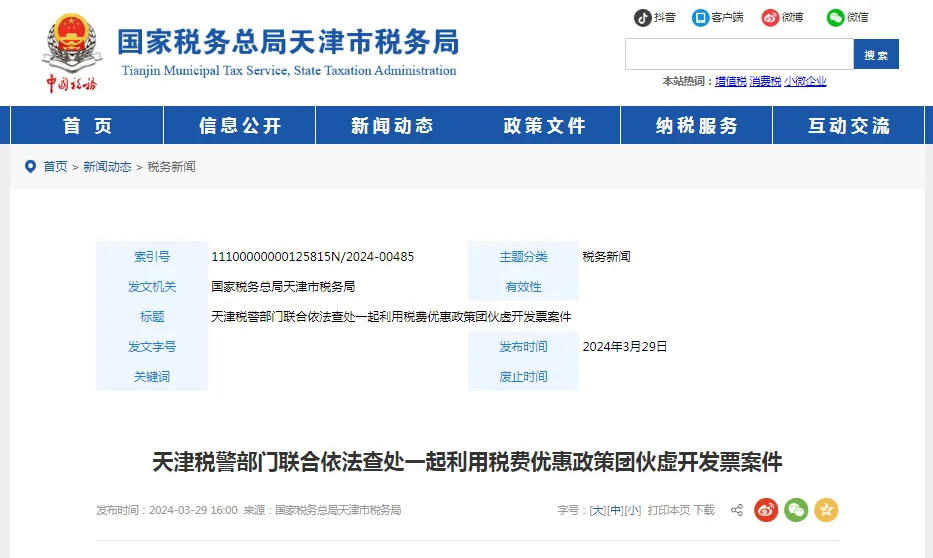Viewport: 933px width, 558px height.
Task: Select publish date 2024年3月29日
Action: click(x=625, y=346)
